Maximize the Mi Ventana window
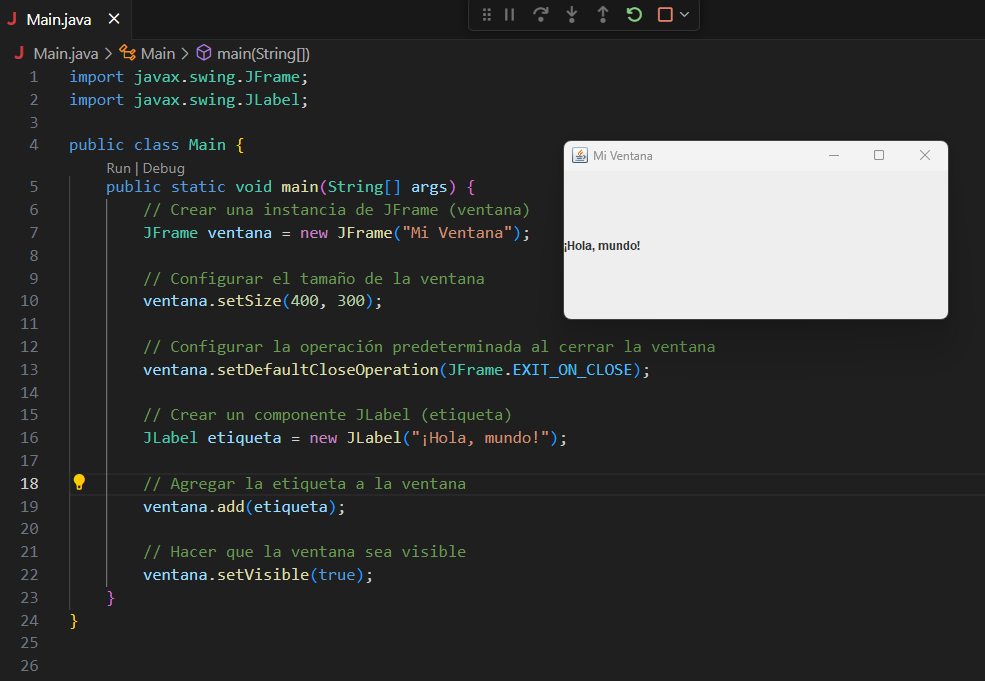Screen dimensions: 985x681 (x=879, y=155)
